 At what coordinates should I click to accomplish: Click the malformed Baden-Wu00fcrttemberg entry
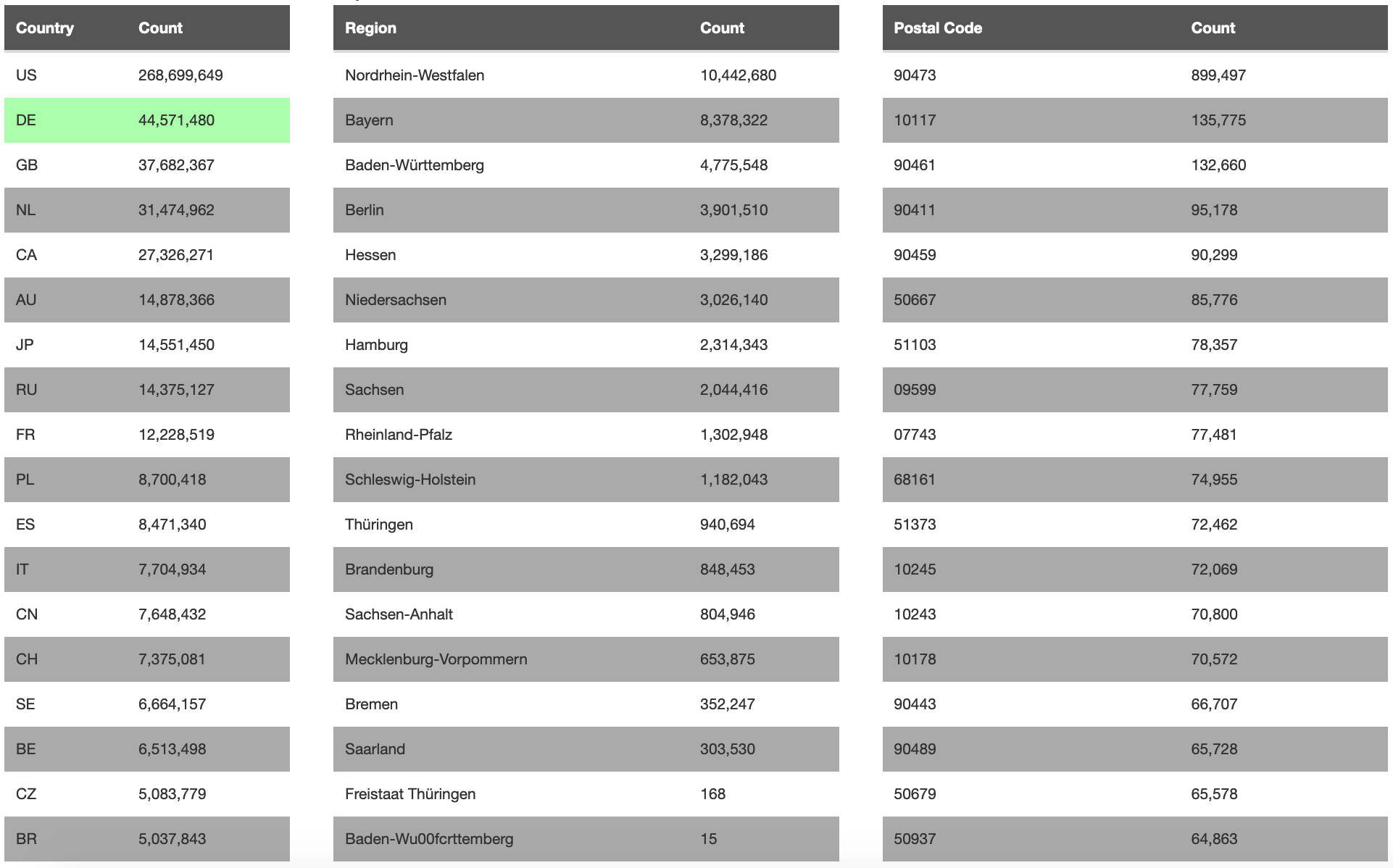[x=429, y=839]
